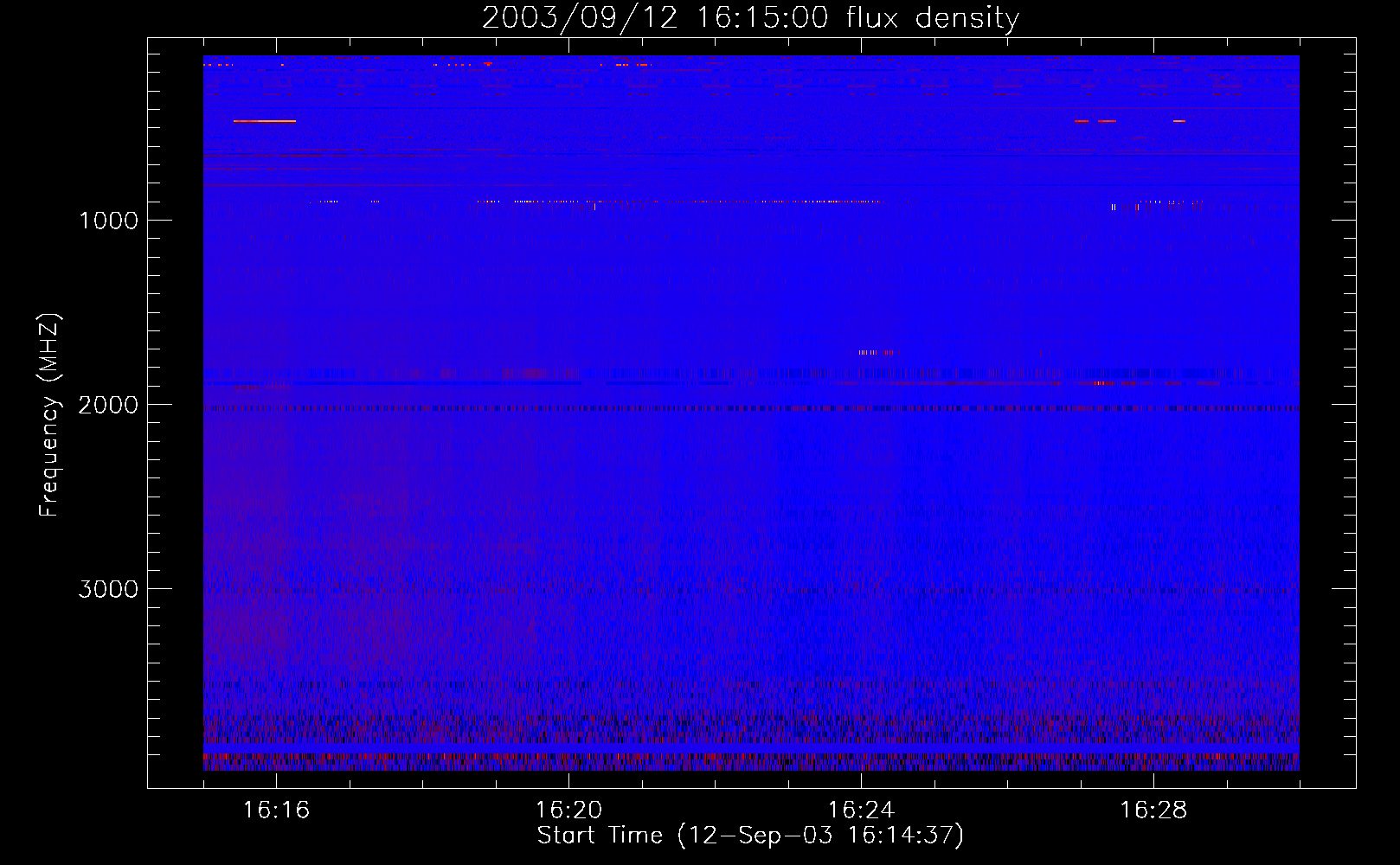Click the long orange burst line near 16:16
This screenshot has width=1400, height=865.
pyautogui.click(x=265, y=121)
